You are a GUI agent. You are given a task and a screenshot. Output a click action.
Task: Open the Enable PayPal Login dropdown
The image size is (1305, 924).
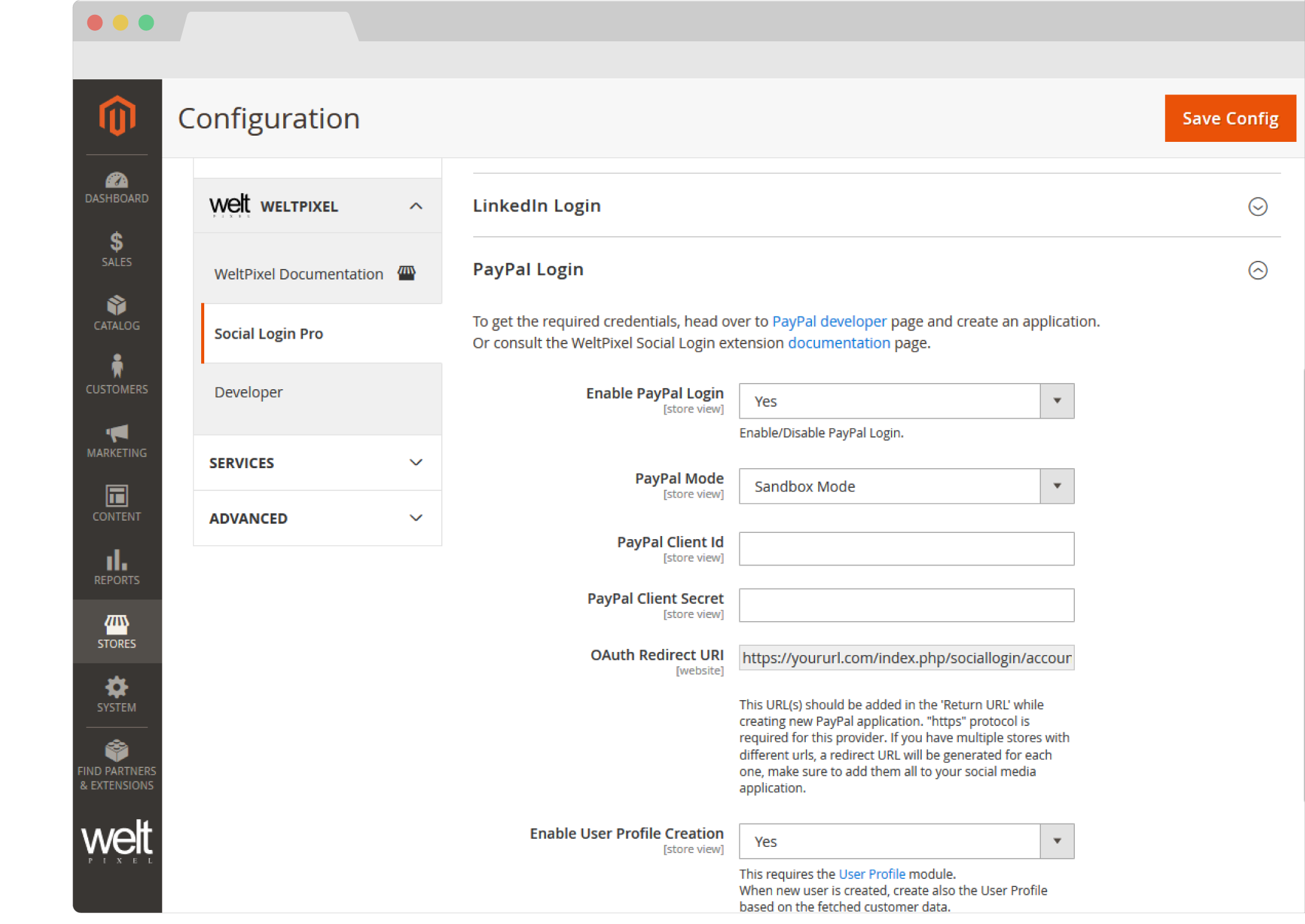[906, 402]
